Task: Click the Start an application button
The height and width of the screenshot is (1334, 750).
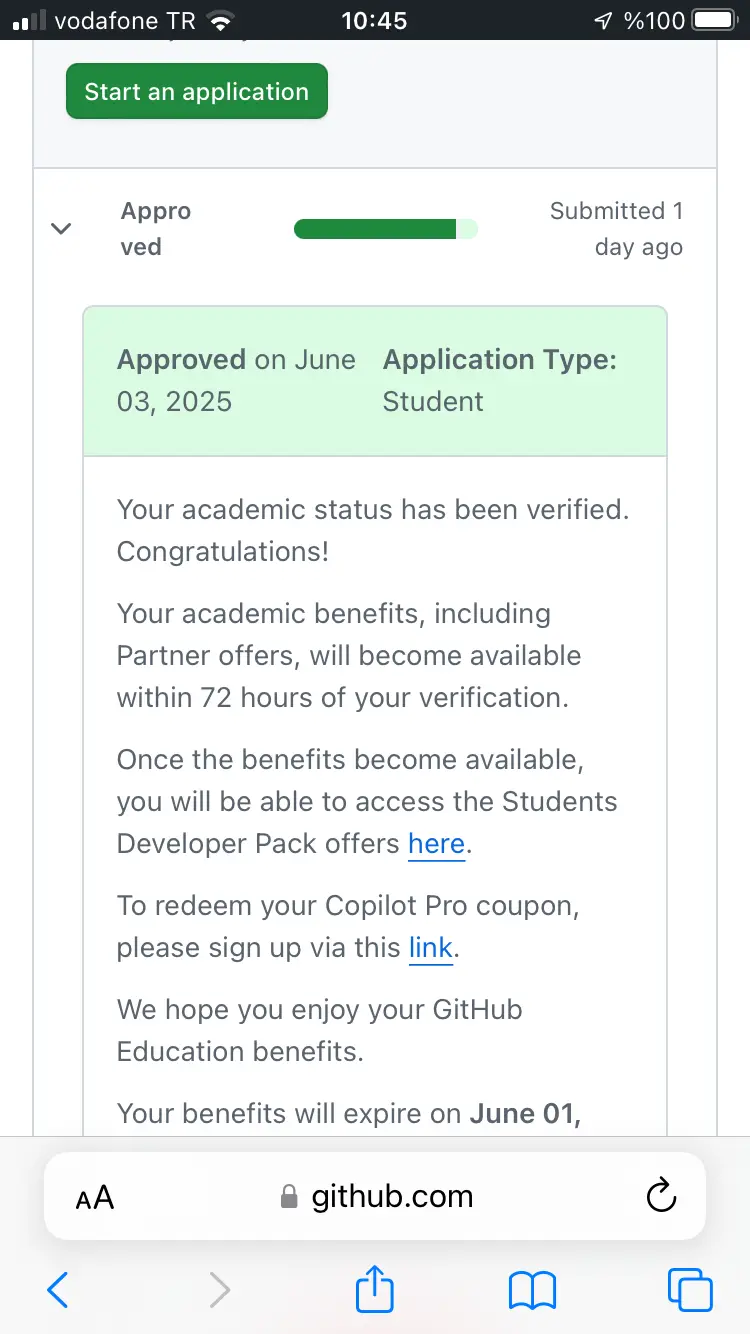Action: pos(197,91)
